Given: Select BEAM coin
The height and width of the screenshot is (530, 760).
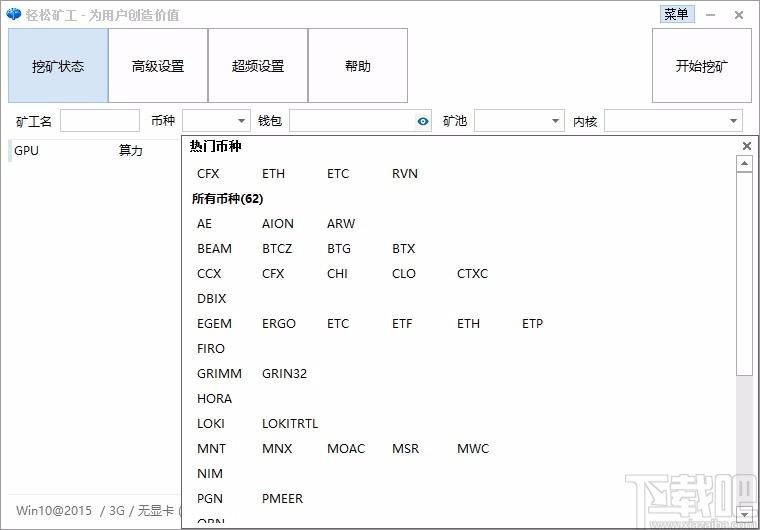Looking at the screenshot, I should 214,249.
